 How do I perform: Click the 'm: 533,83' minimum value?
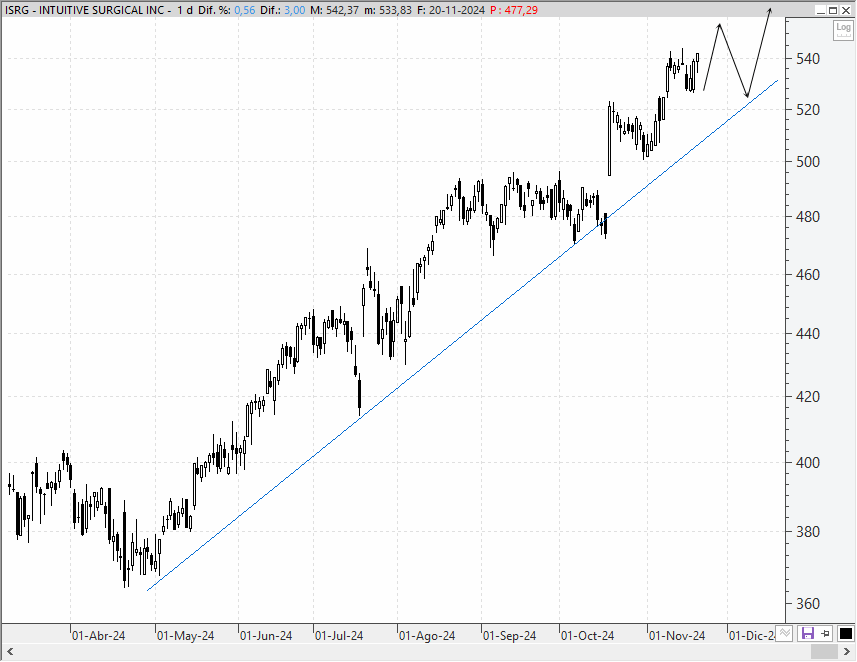(x=389, y=10)
